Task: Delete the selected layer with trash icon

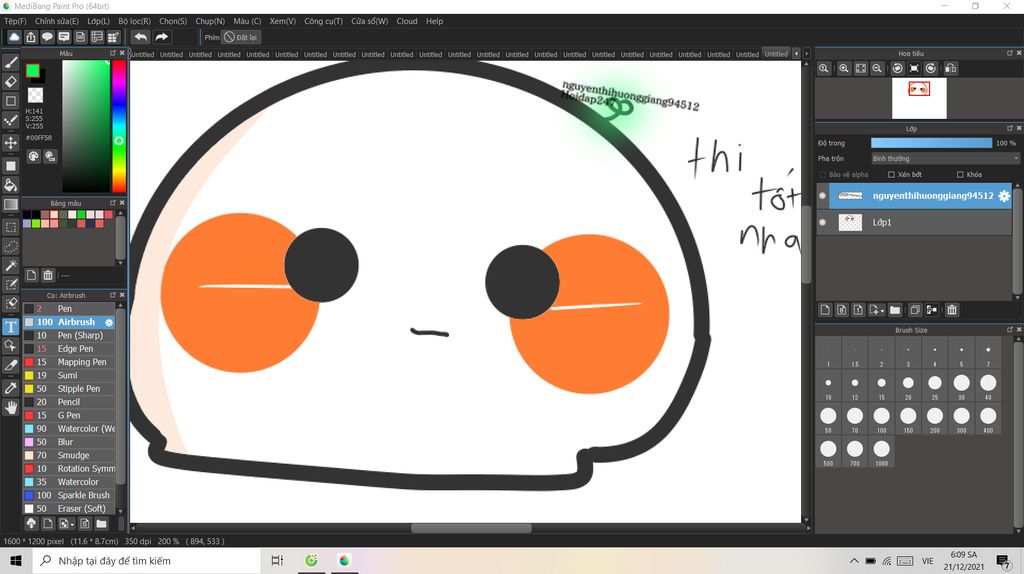Action: pos(952,310)
